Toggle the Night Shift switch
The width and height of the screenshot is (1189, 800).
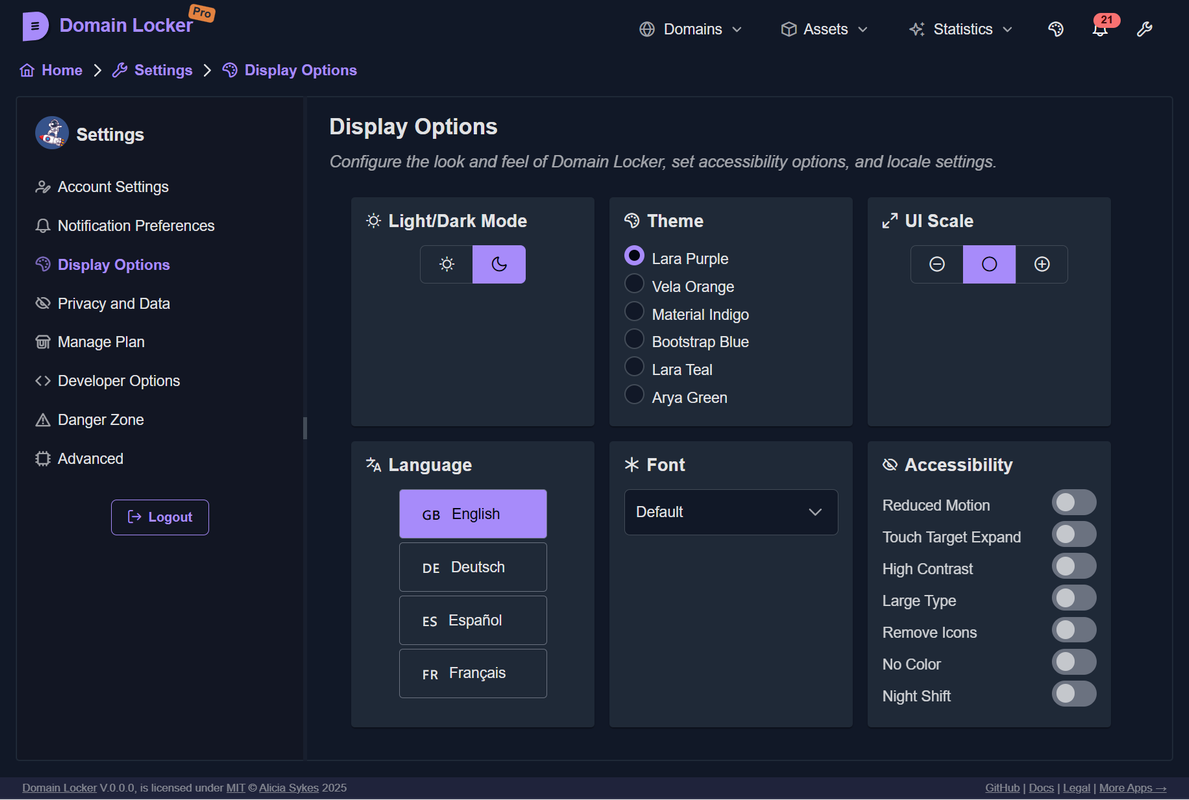tap(1074, 693)
